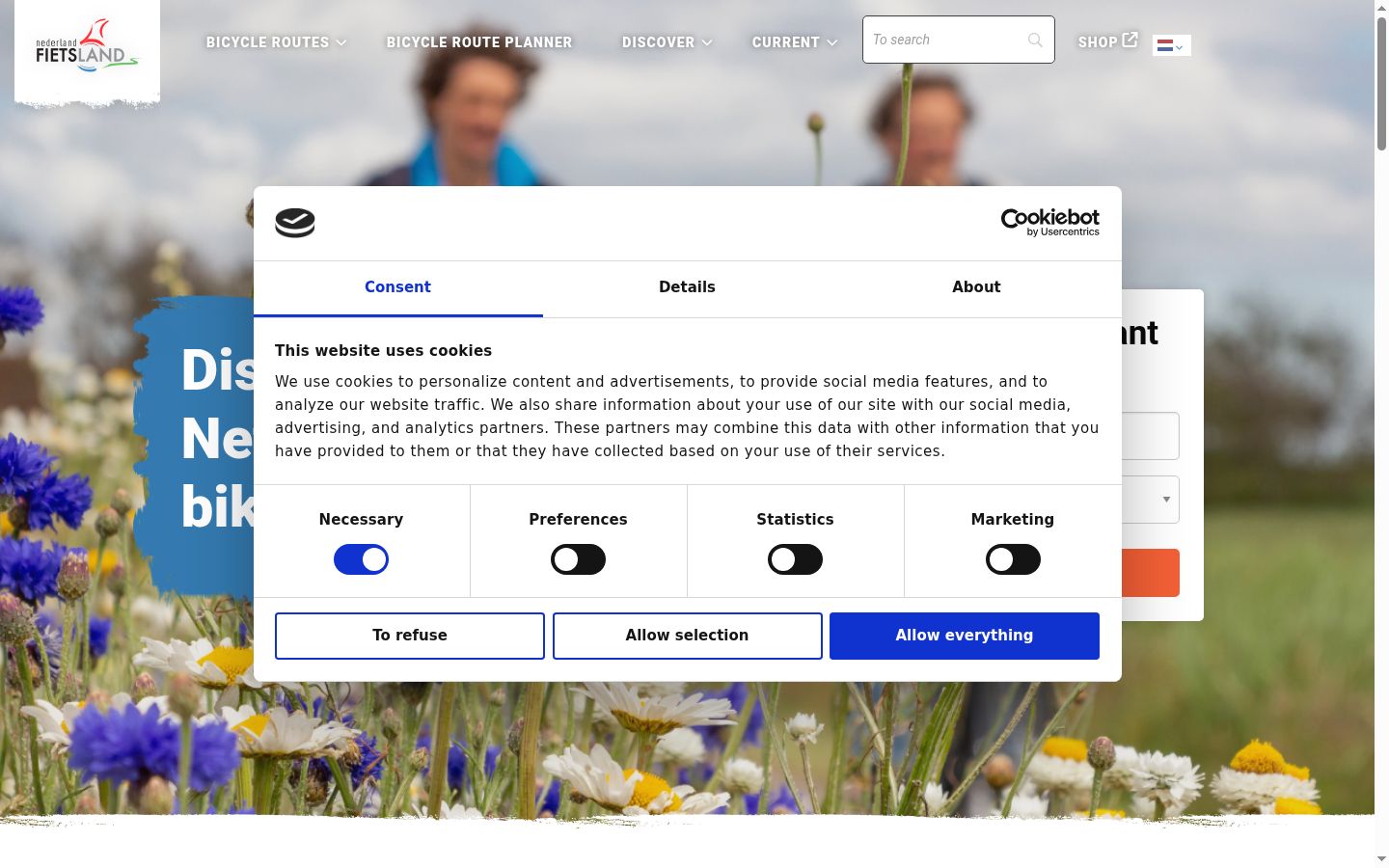Screen dimensions: 1389x868
Task: Toggle the Necessary cookies switch
Action: [x=361, y=559]
